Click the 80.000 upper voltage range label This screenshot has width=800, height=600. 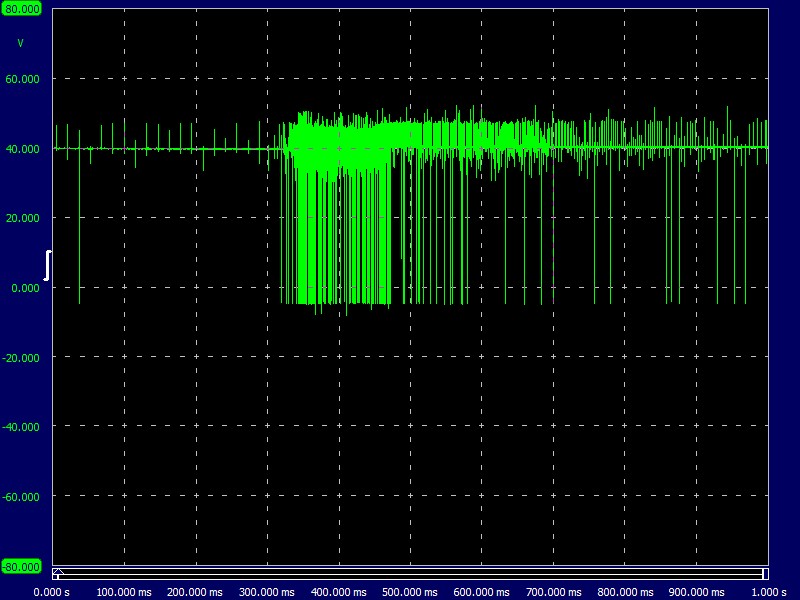coord(21,9)
